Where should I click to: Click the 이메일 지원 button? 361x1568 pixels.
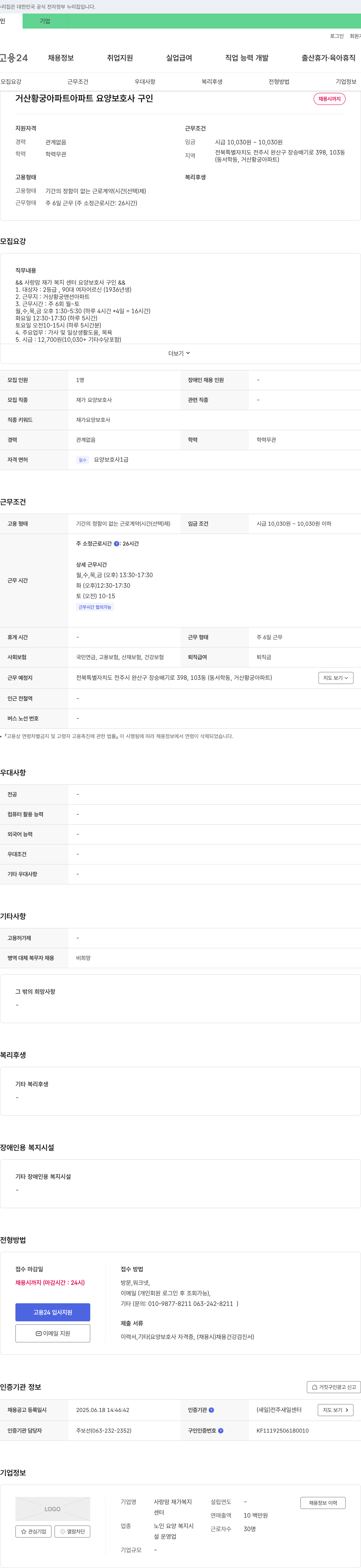(x=52, y=1333)
